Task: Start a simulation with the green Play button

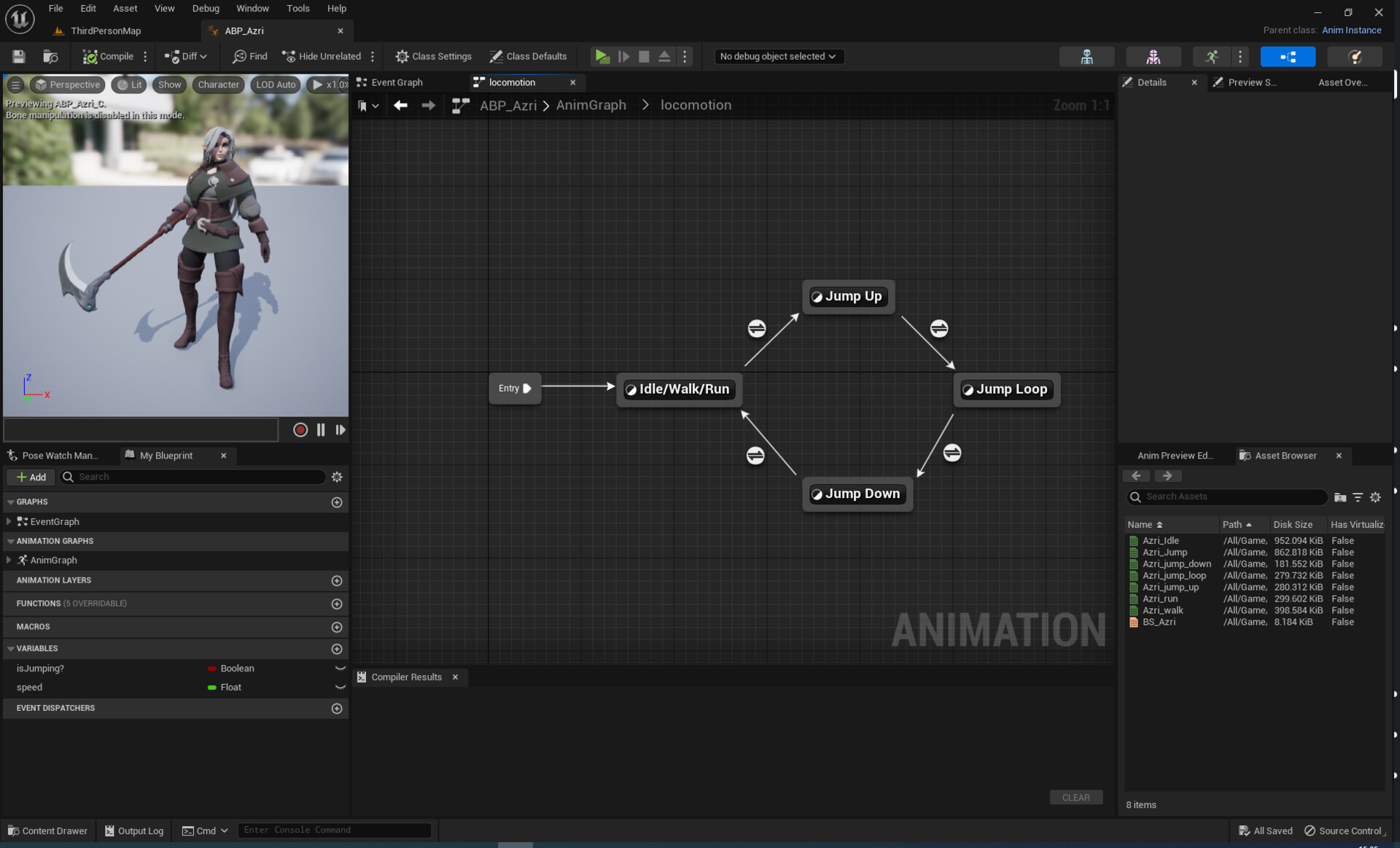Action: 602,56
